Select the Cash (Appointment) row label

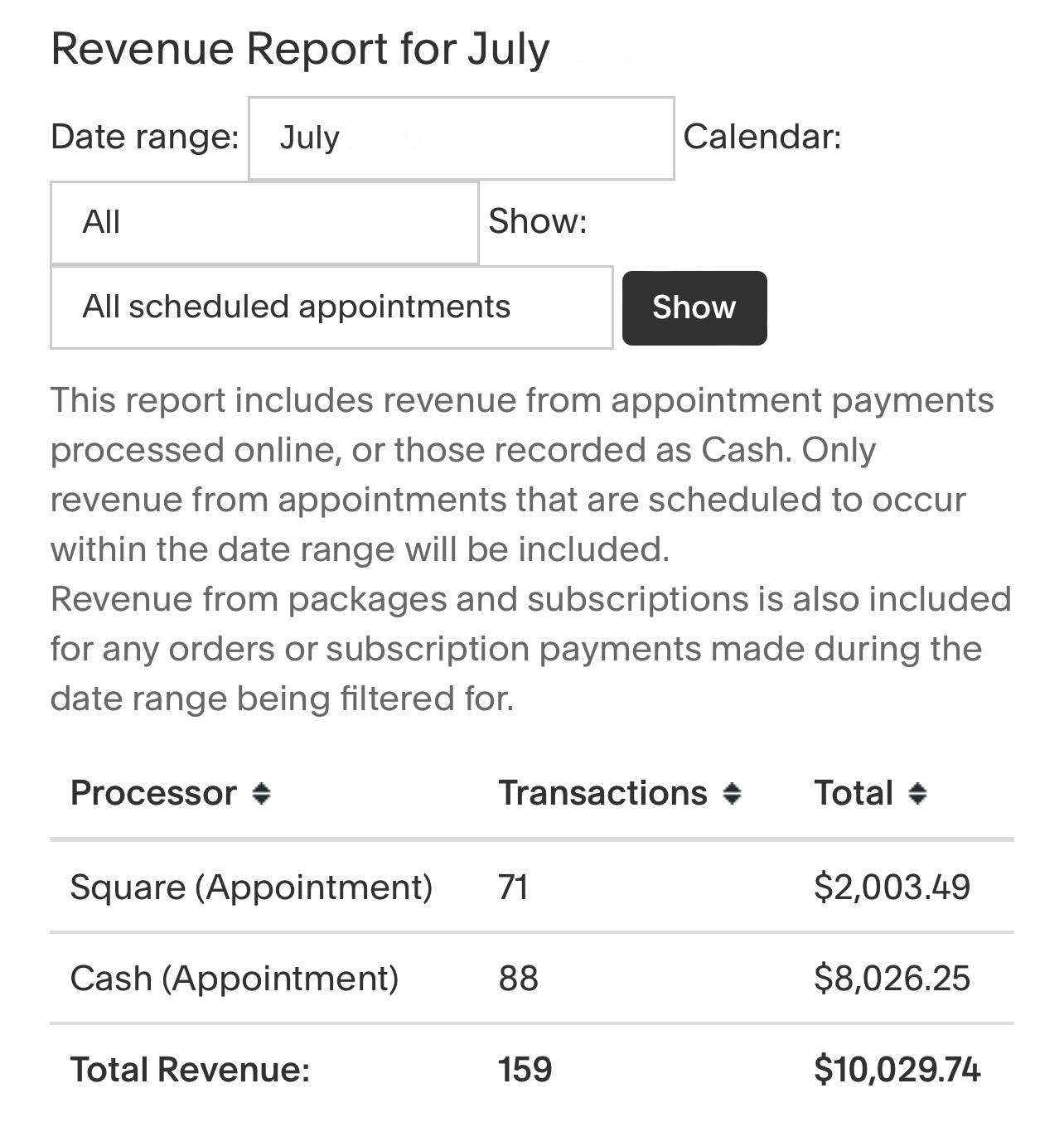point(234,978)
